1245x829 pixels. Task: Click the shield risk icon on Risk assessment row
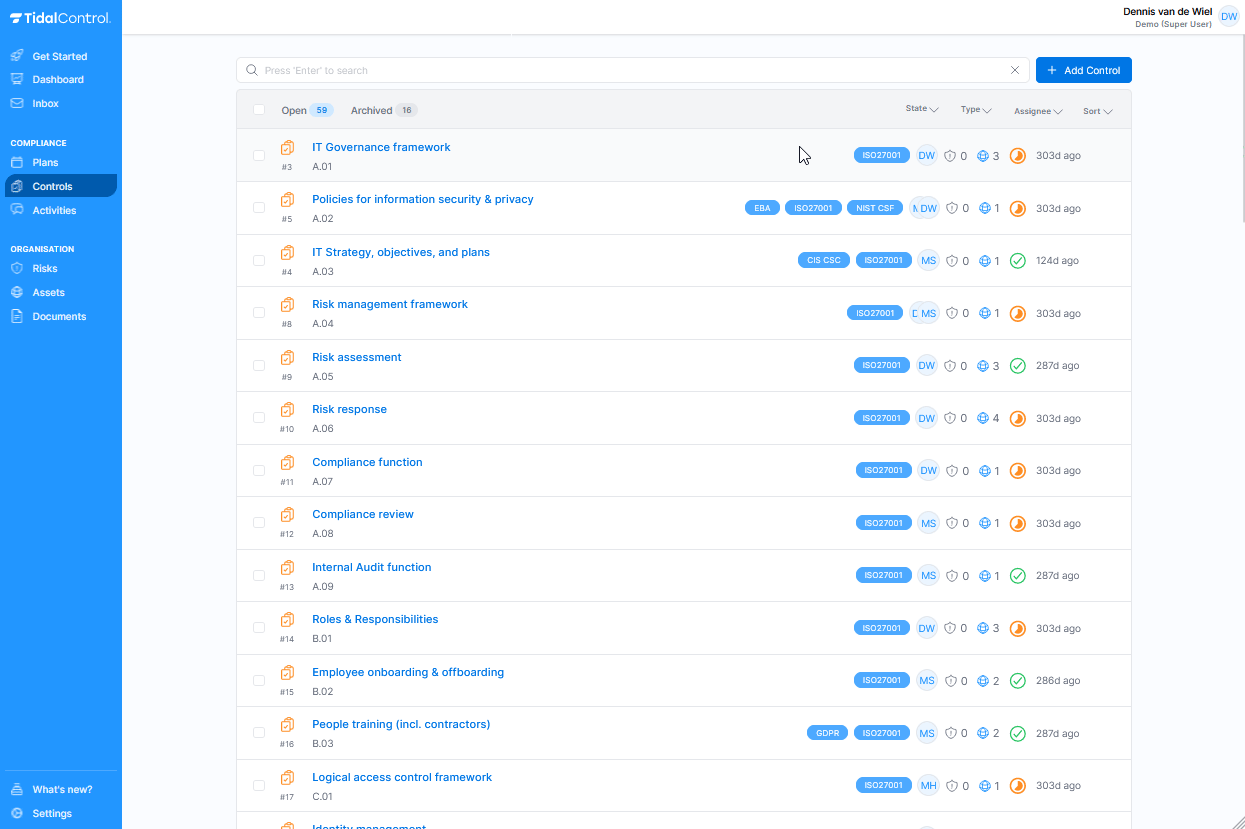pos(950,365)
